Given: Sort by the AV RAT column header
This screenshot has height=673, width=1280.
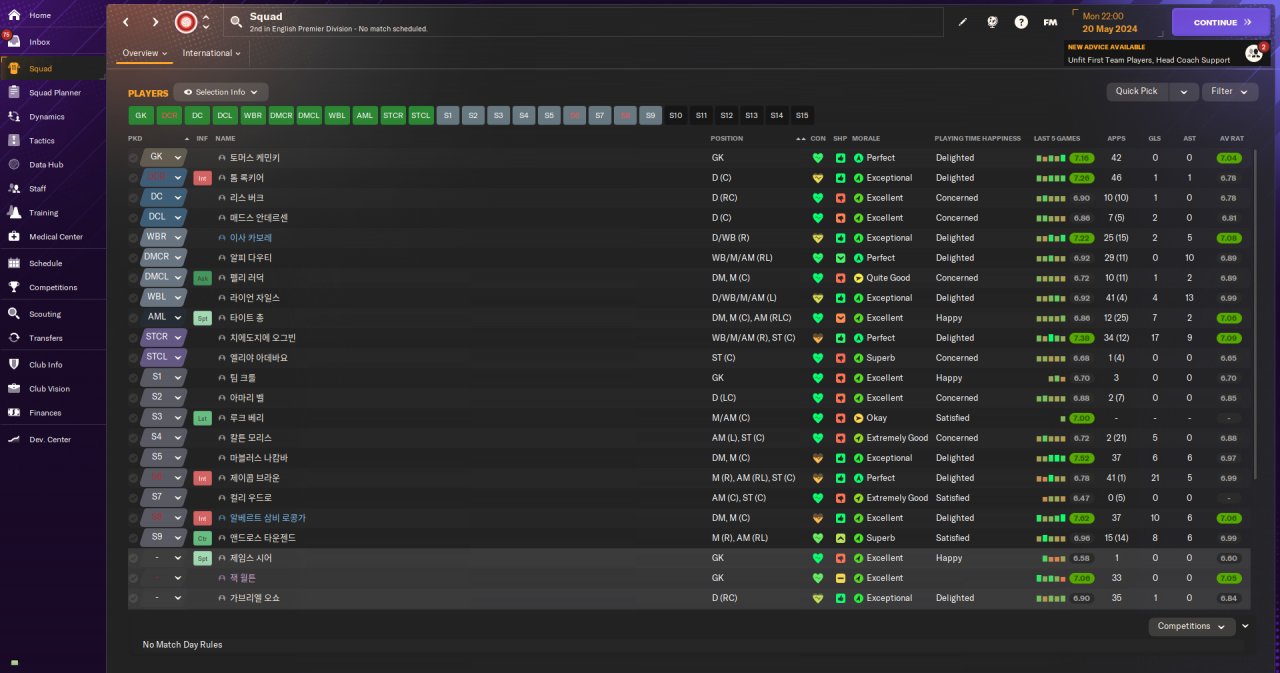Looking at the screenshot, I should (1231, 138).
